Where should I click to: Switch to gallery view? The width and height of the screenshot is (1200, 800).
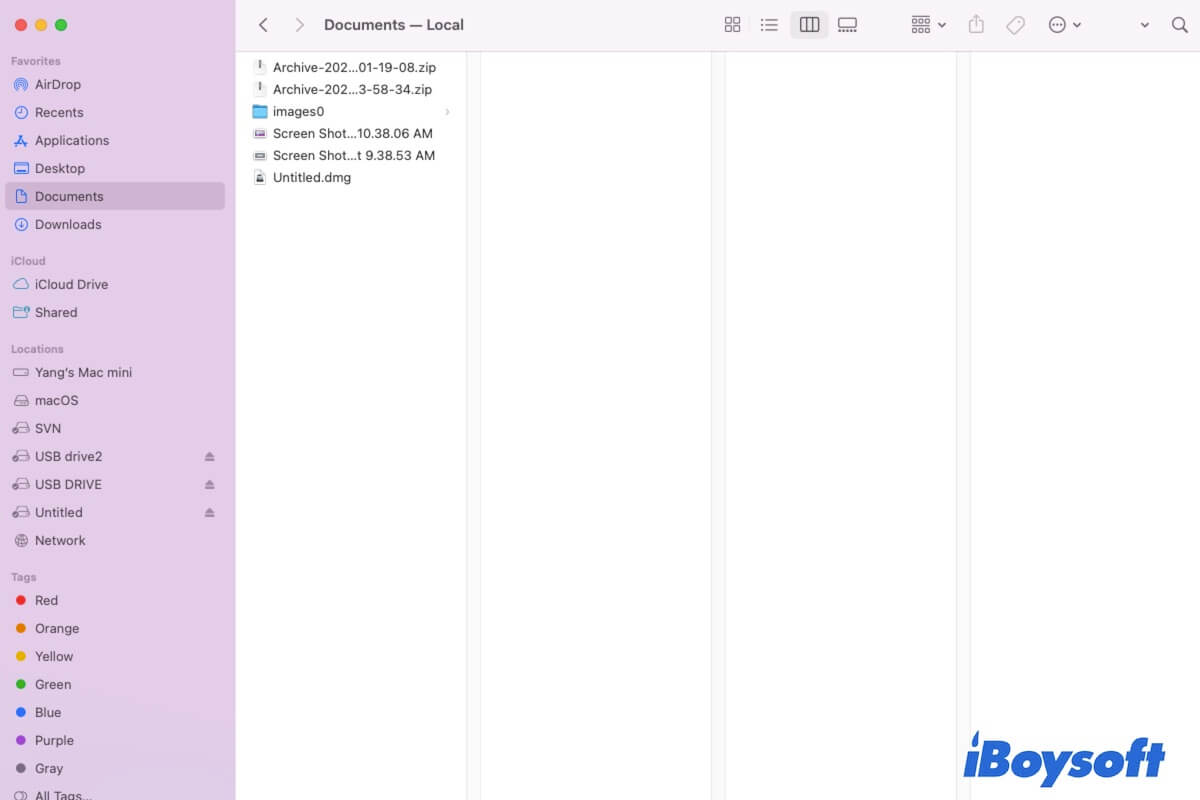point(847,24)
